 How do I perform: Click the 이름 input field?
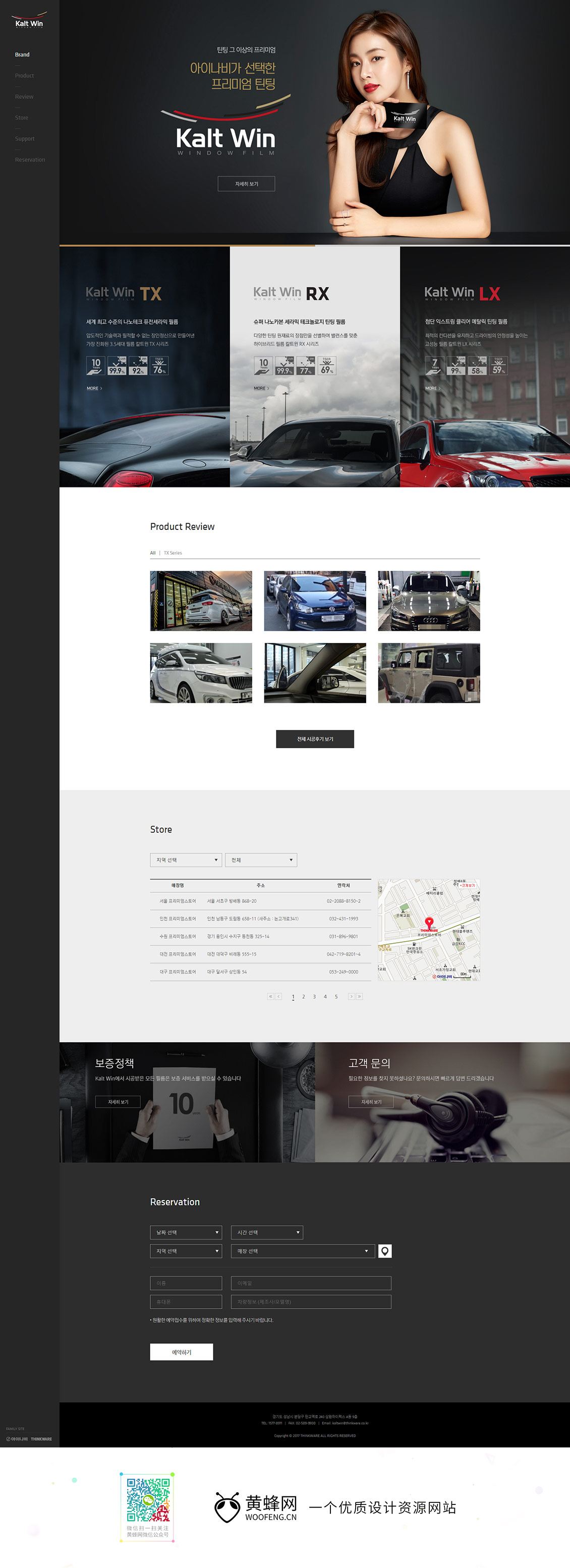(186, 1283)
